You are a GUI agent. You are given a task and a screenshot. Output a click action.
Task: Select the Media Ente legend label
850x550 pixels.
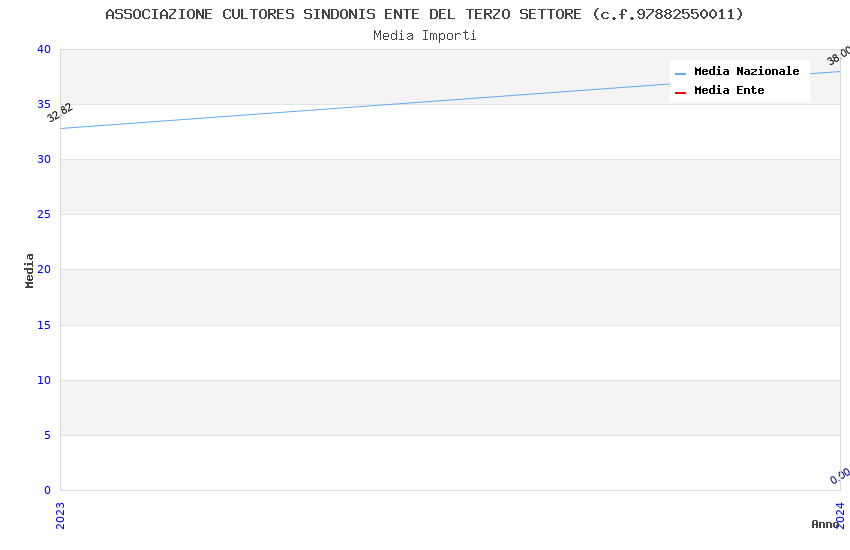point(729,91)
